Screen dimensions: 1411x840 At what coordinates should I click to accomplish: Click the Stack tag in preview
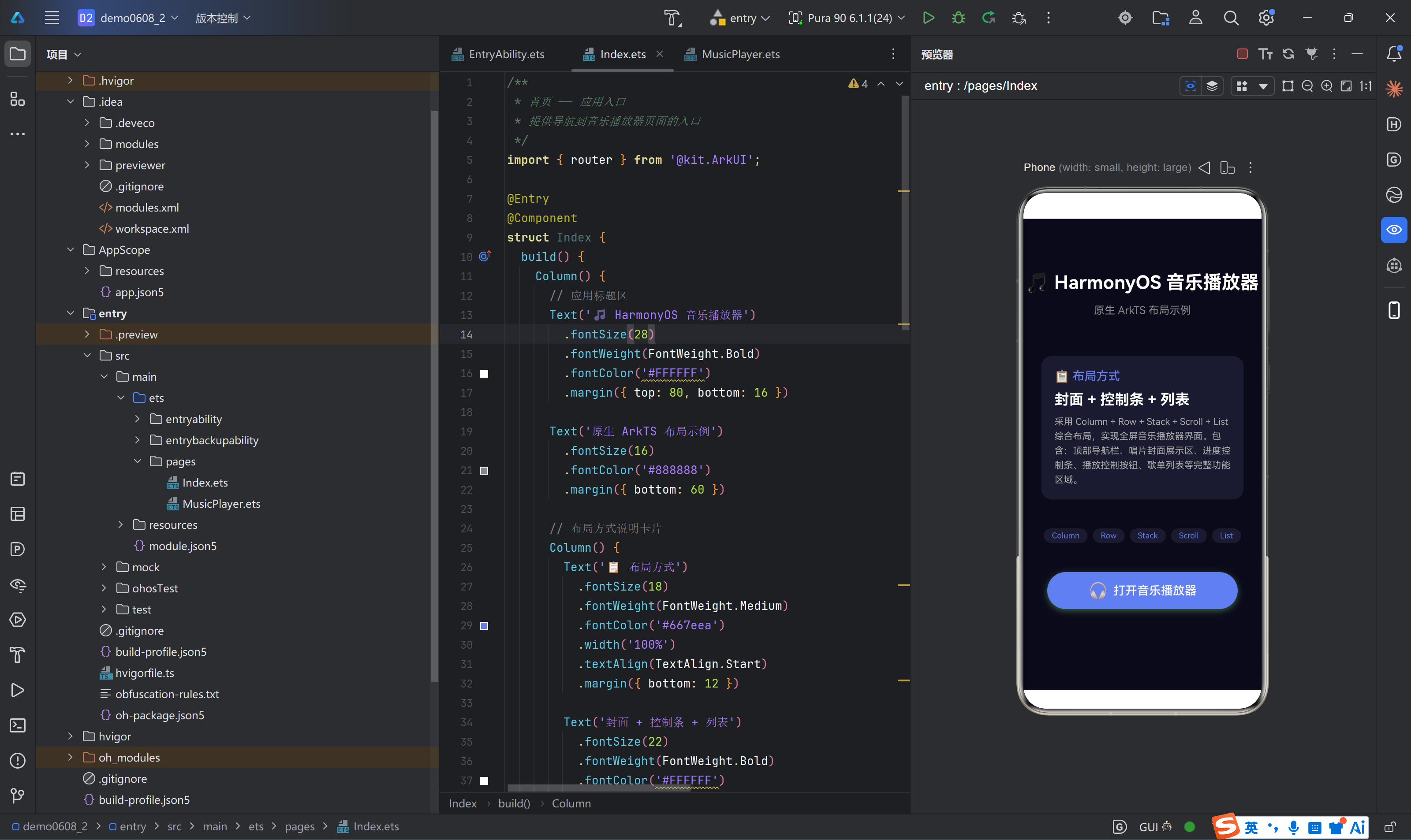(1147, 535)
